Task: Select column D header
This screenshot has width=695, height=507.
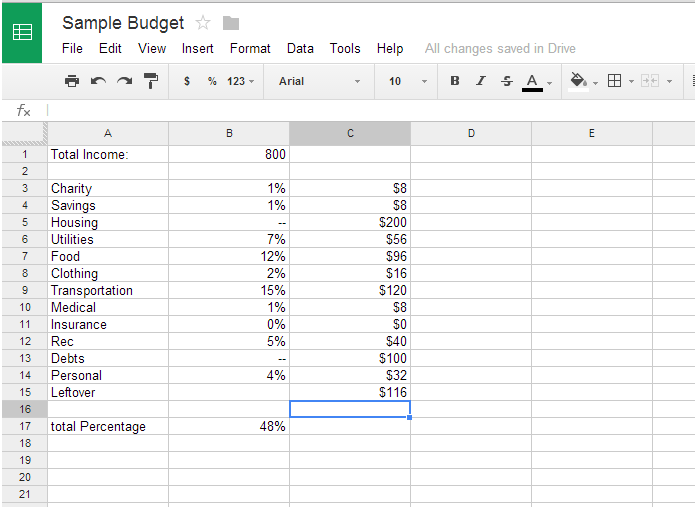Action: click(471, 133)
